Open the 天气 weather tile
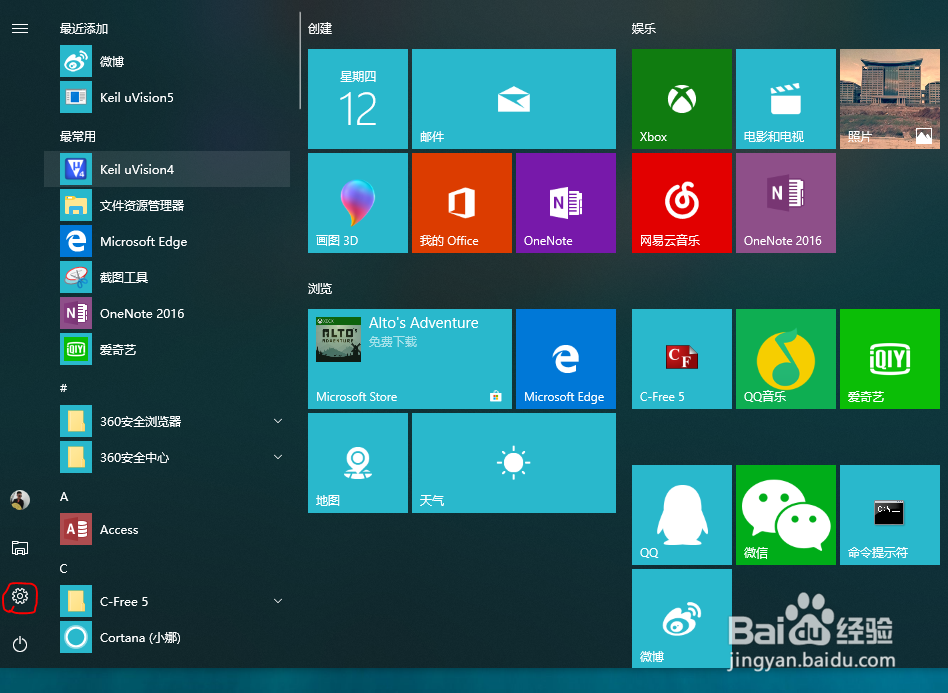The height and width of the screenshot is (693, 948). [514, 463]
